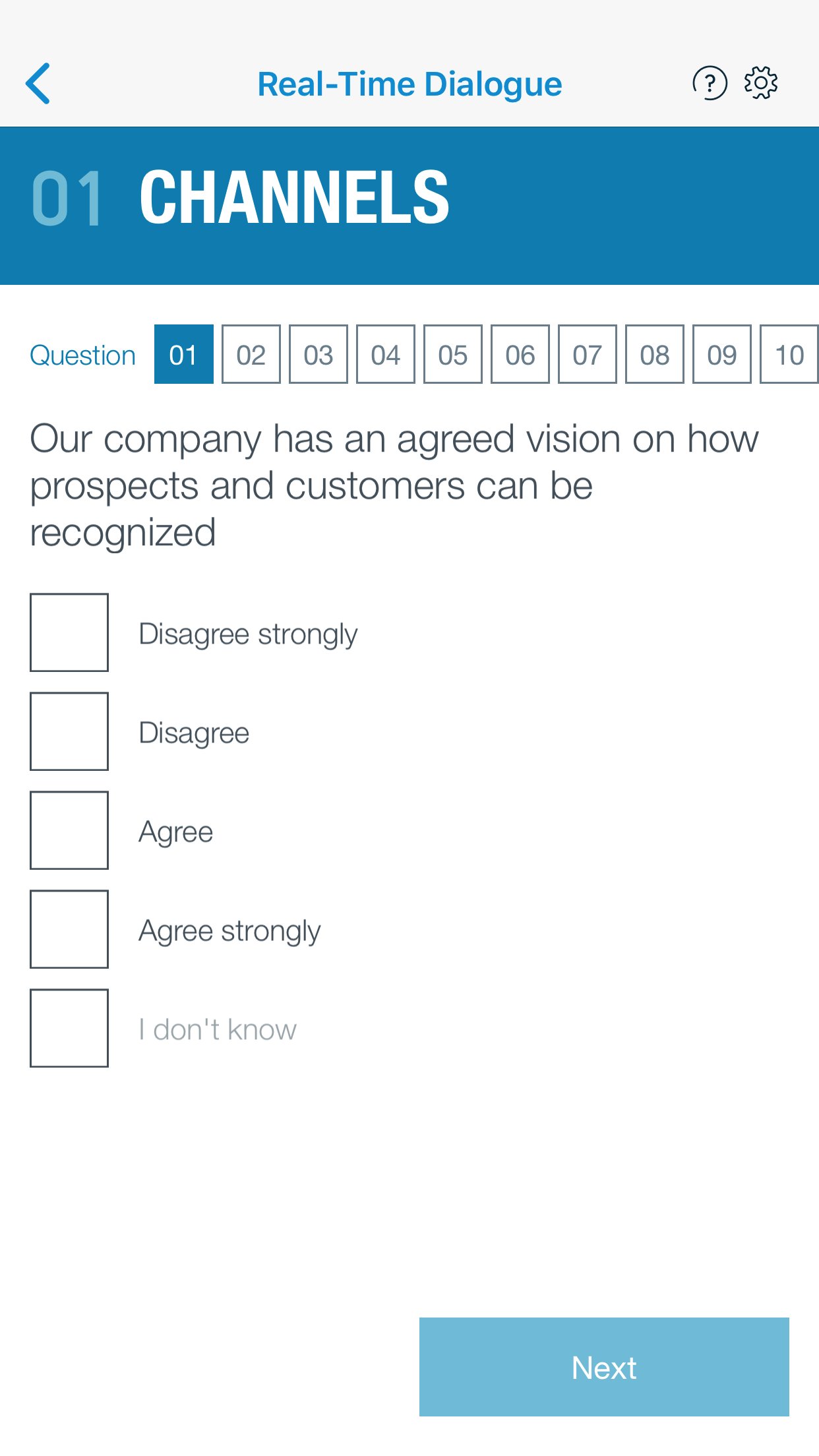Open settings via the gear icon
819x1456 pixels.
coord(761,83)
